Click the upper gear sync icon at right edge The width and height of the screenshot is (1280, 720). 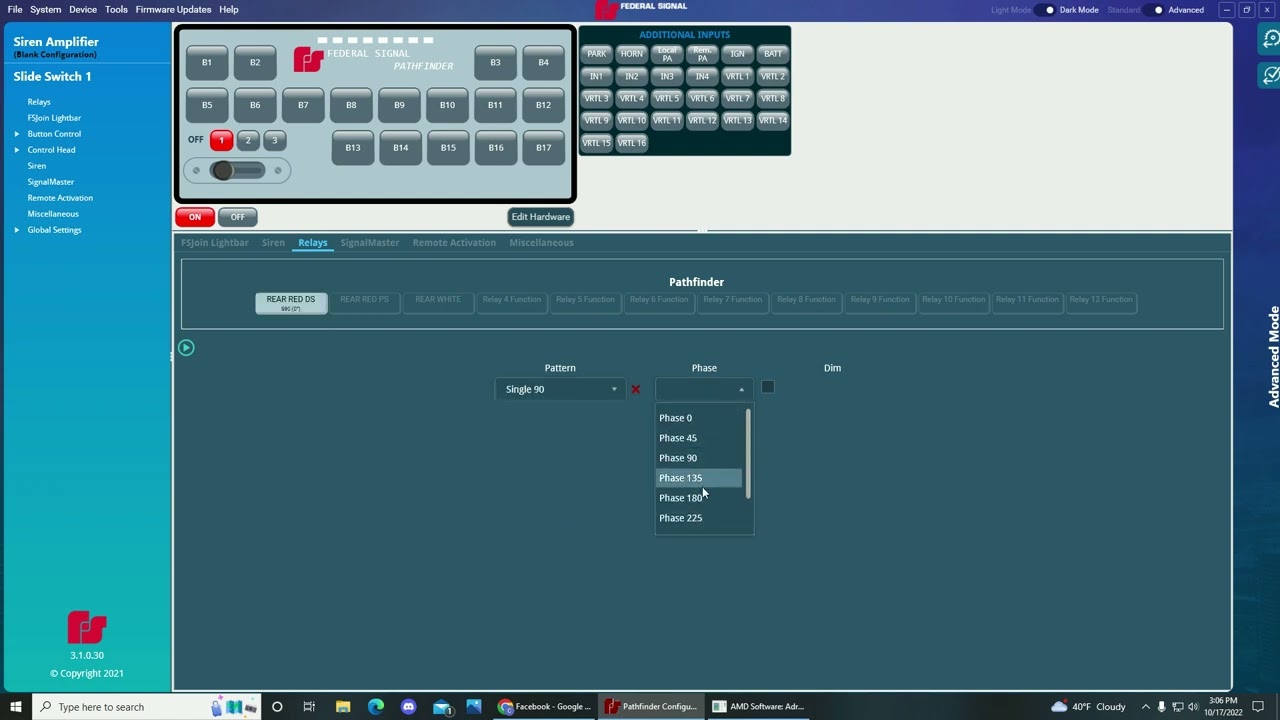point(1270,39)
